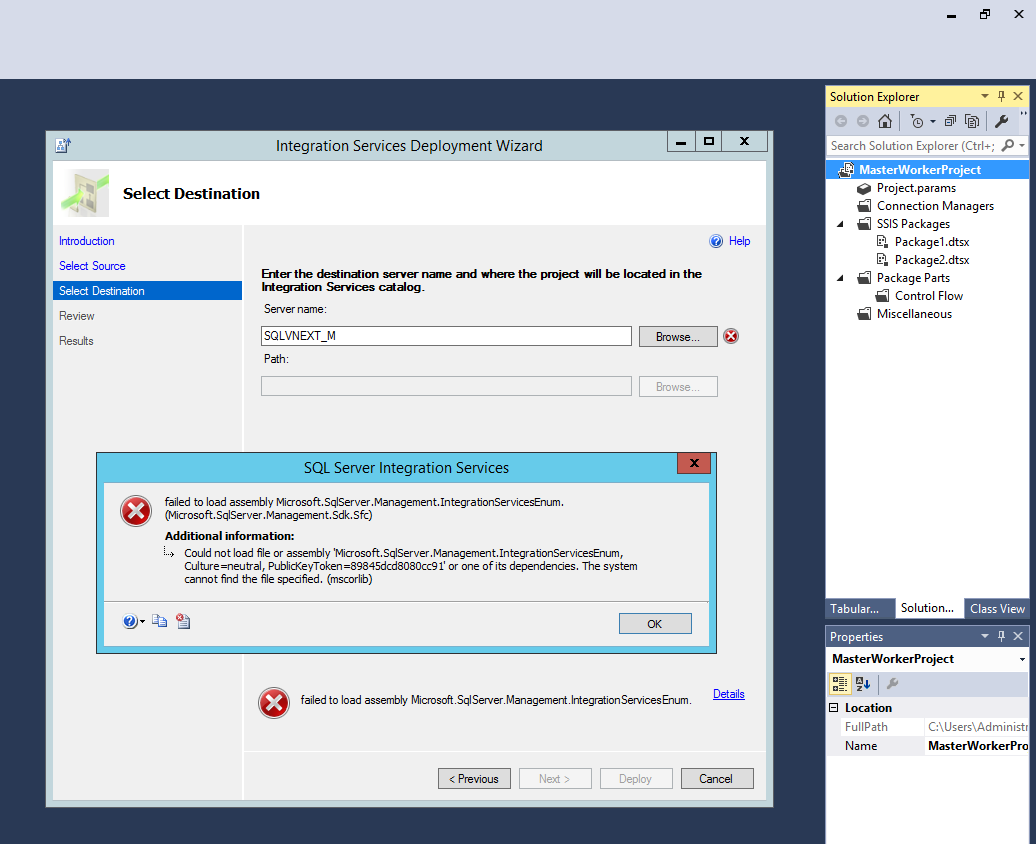
Task: Collapse the Location category in Properties
Action: [834, 708]
